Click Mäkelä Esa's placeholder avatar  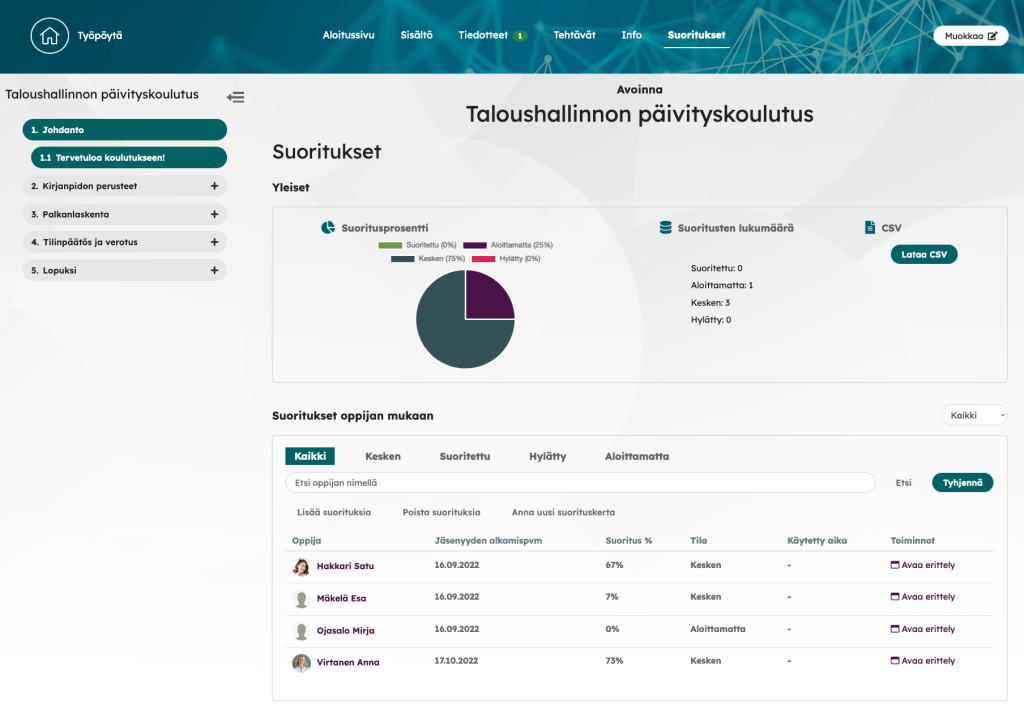[301, 599]
